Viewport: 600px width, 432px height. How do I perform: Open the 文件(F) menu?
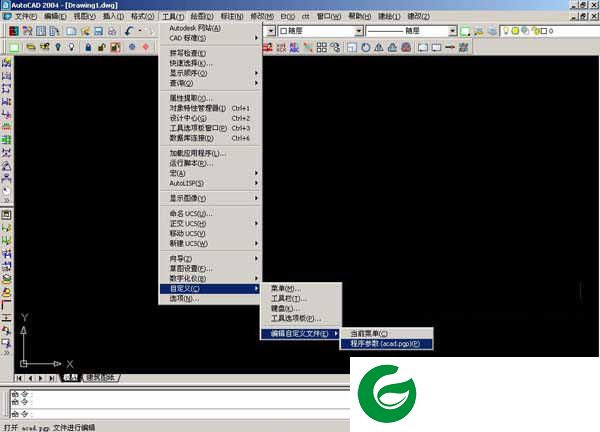[26, 16]
